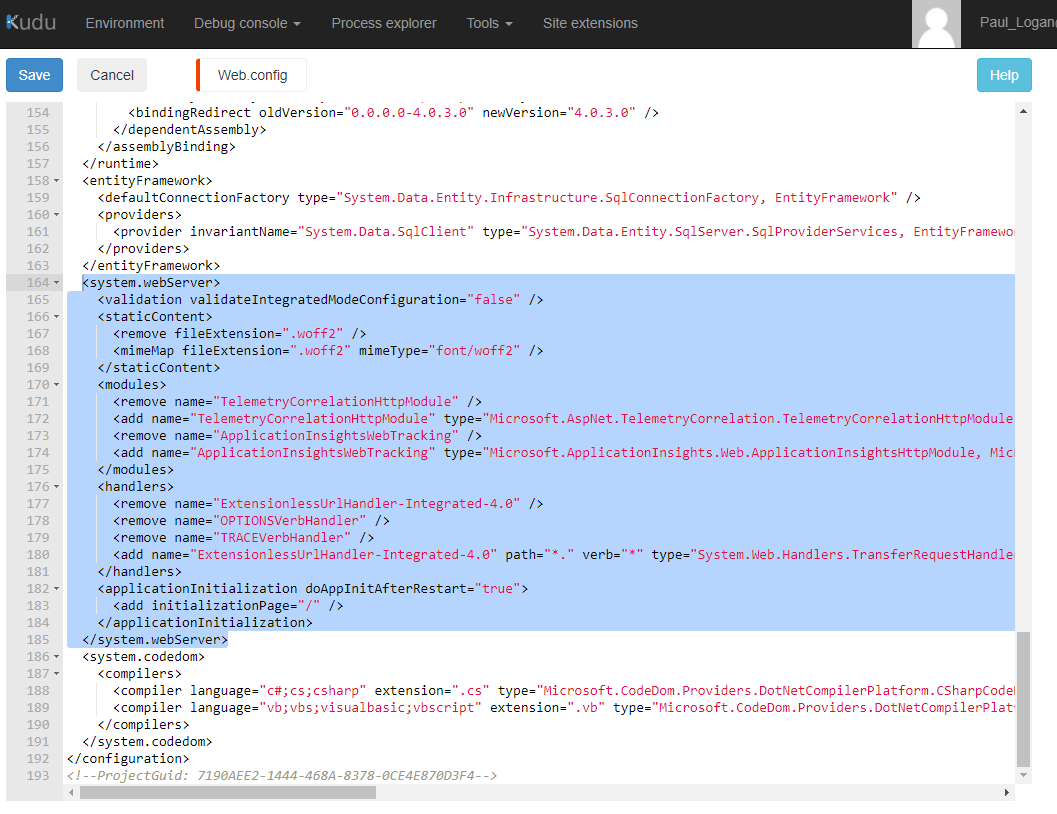The width and height of the screenshot is (1057, 814).
Task: Collapse the system.webServer fold at line 164
Action: (57, 282)
